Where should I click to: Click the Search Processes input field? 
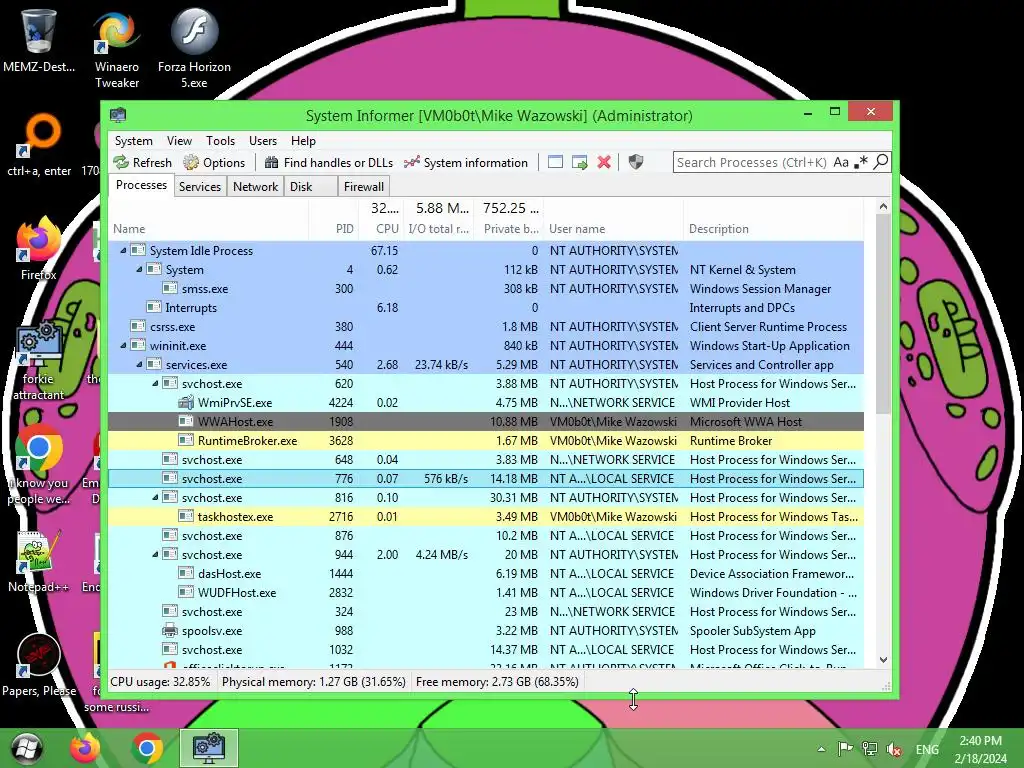click(752, 162)
